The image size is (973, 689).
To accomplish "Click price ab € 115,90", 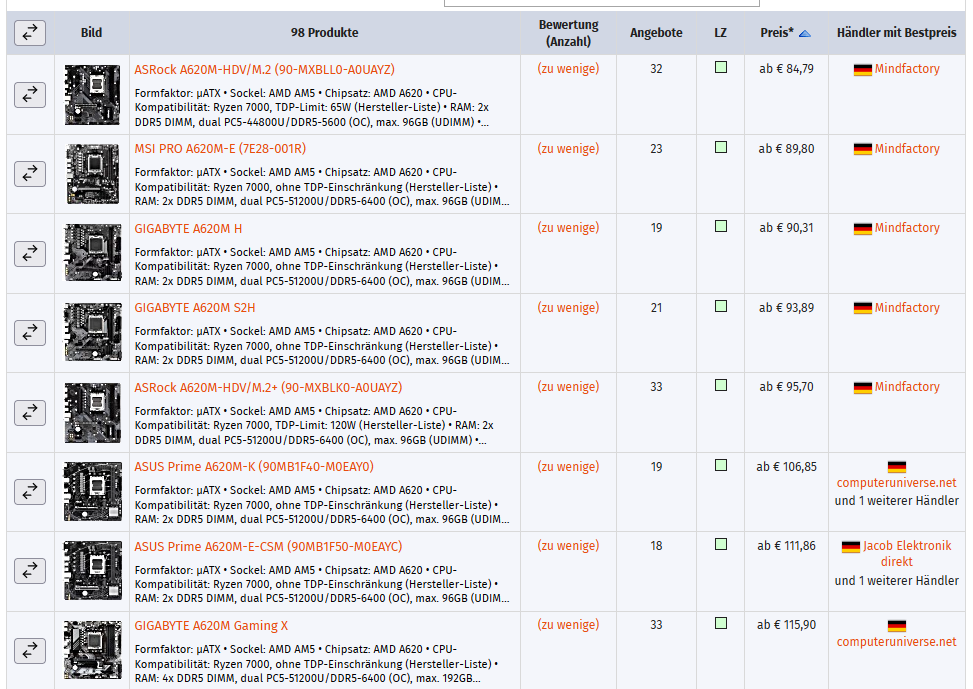I will pyautogui.click(x=786, y=625).
